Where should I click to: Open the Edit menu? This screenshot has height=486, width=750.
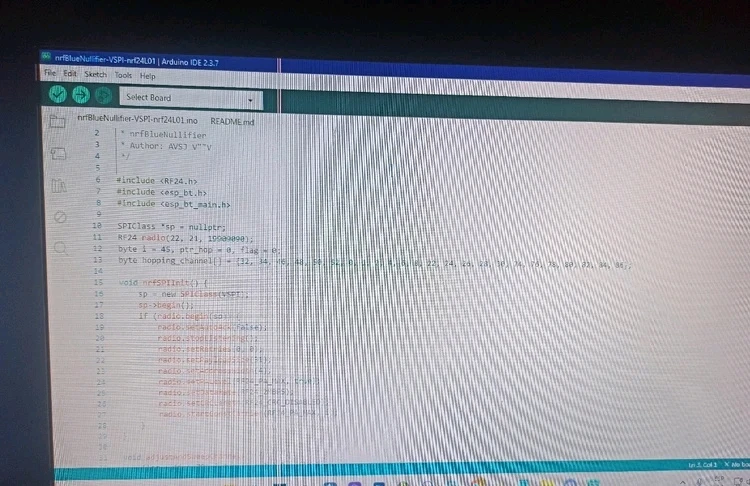pos(69,74)
